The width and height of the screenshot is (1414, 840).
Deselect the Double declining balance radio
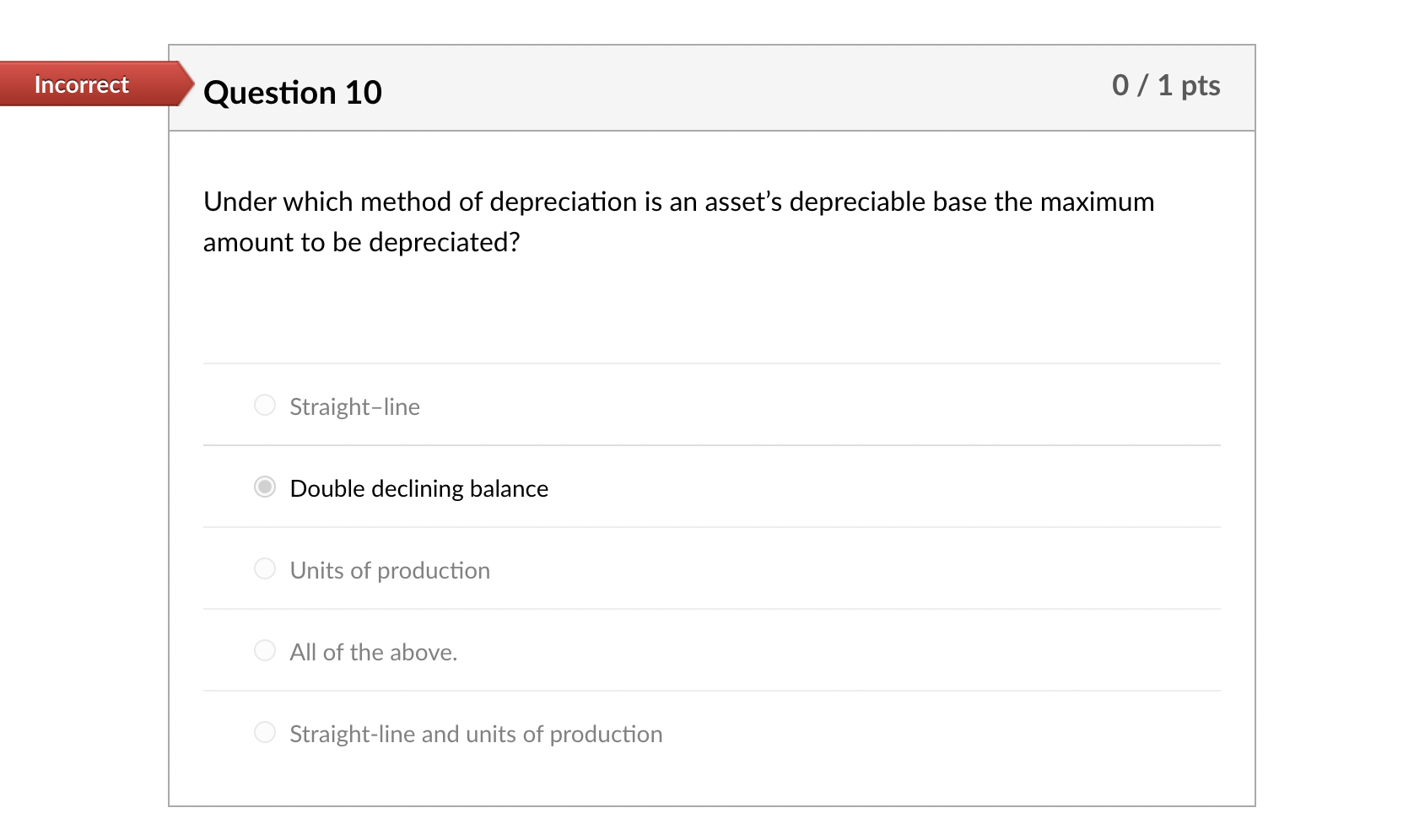pos(264,487)
